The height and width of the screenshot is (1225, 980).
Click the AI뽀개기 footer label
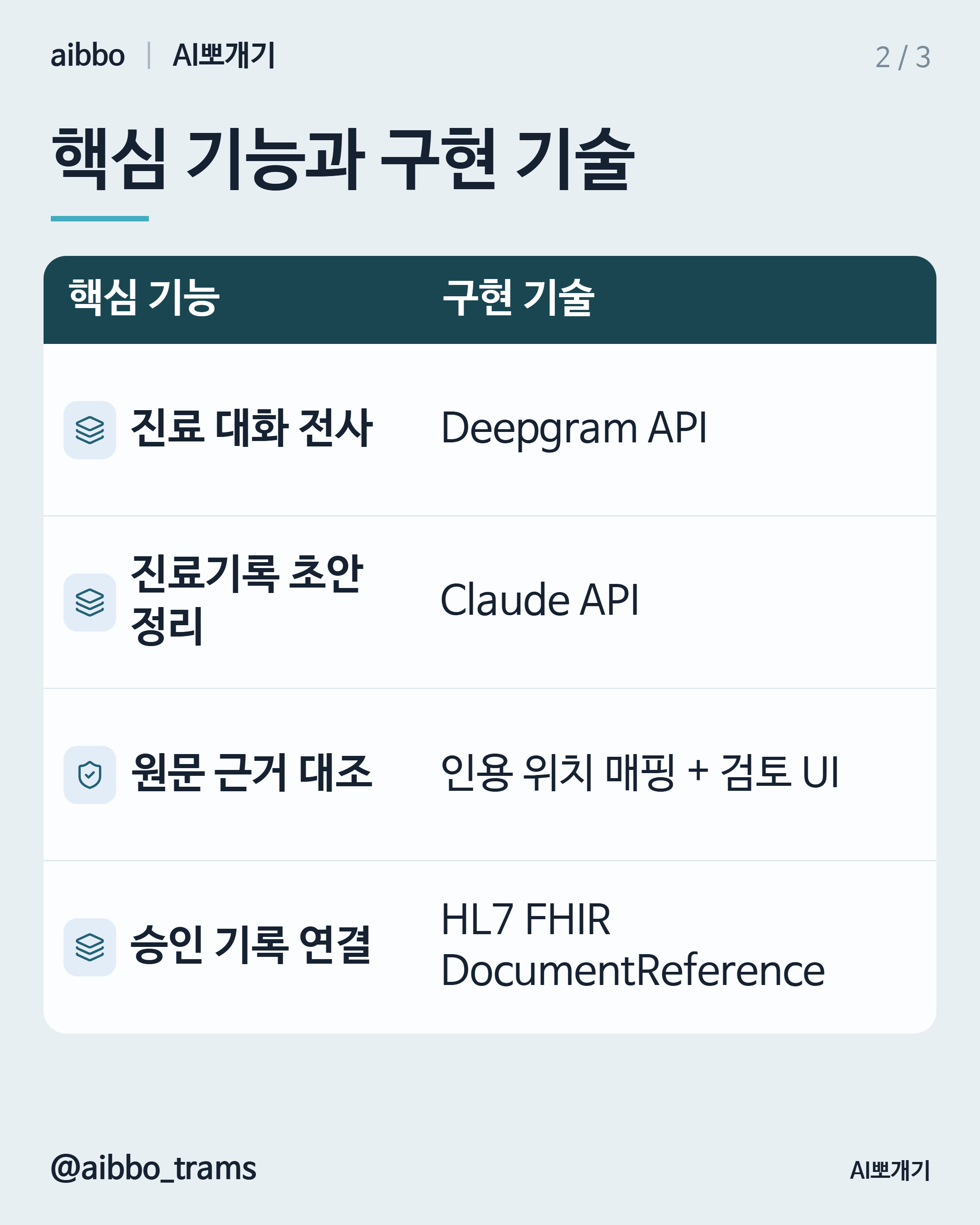point(890,1171)
